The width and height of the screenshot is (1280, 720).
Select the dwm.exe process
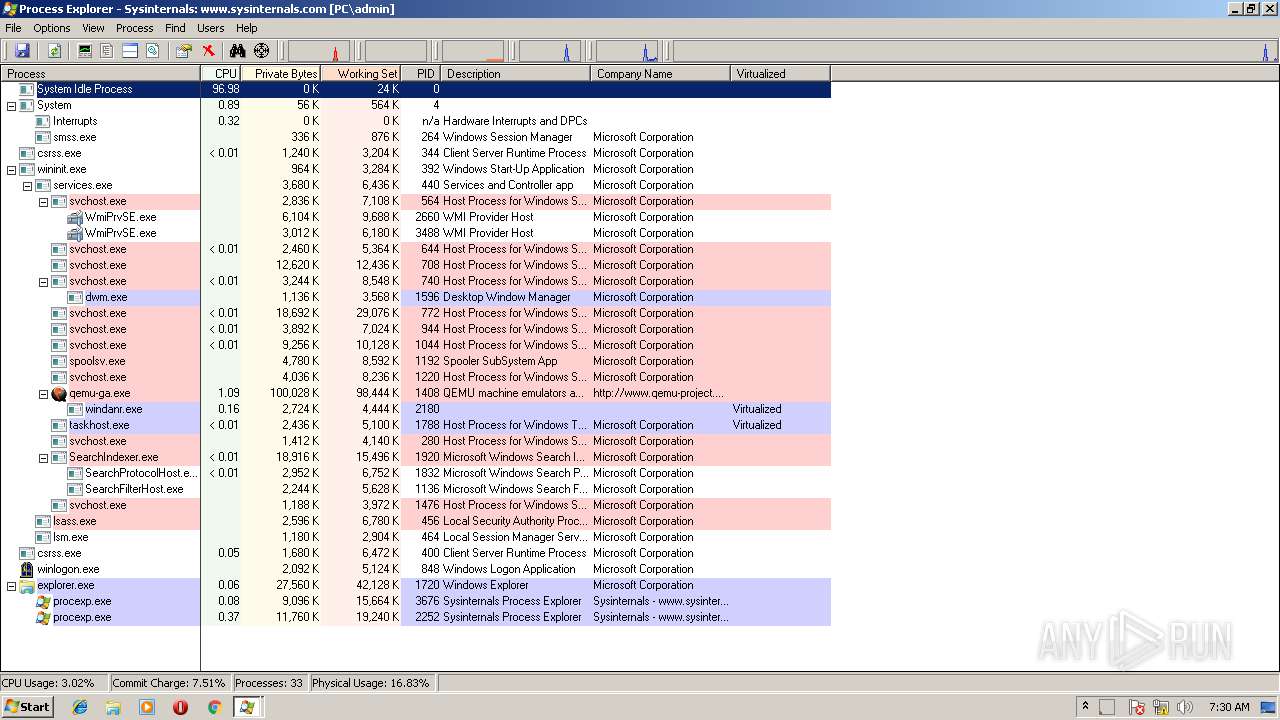pos(415,297)
